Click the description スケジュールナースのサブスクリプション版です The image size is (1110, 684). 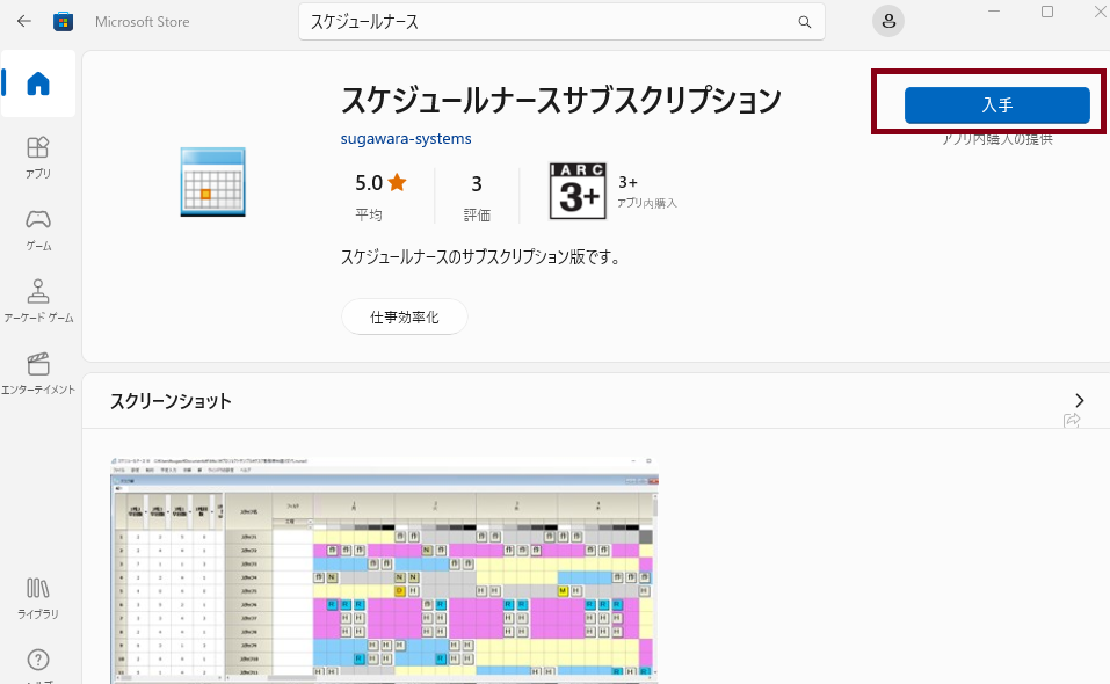(x=481, y=256)
